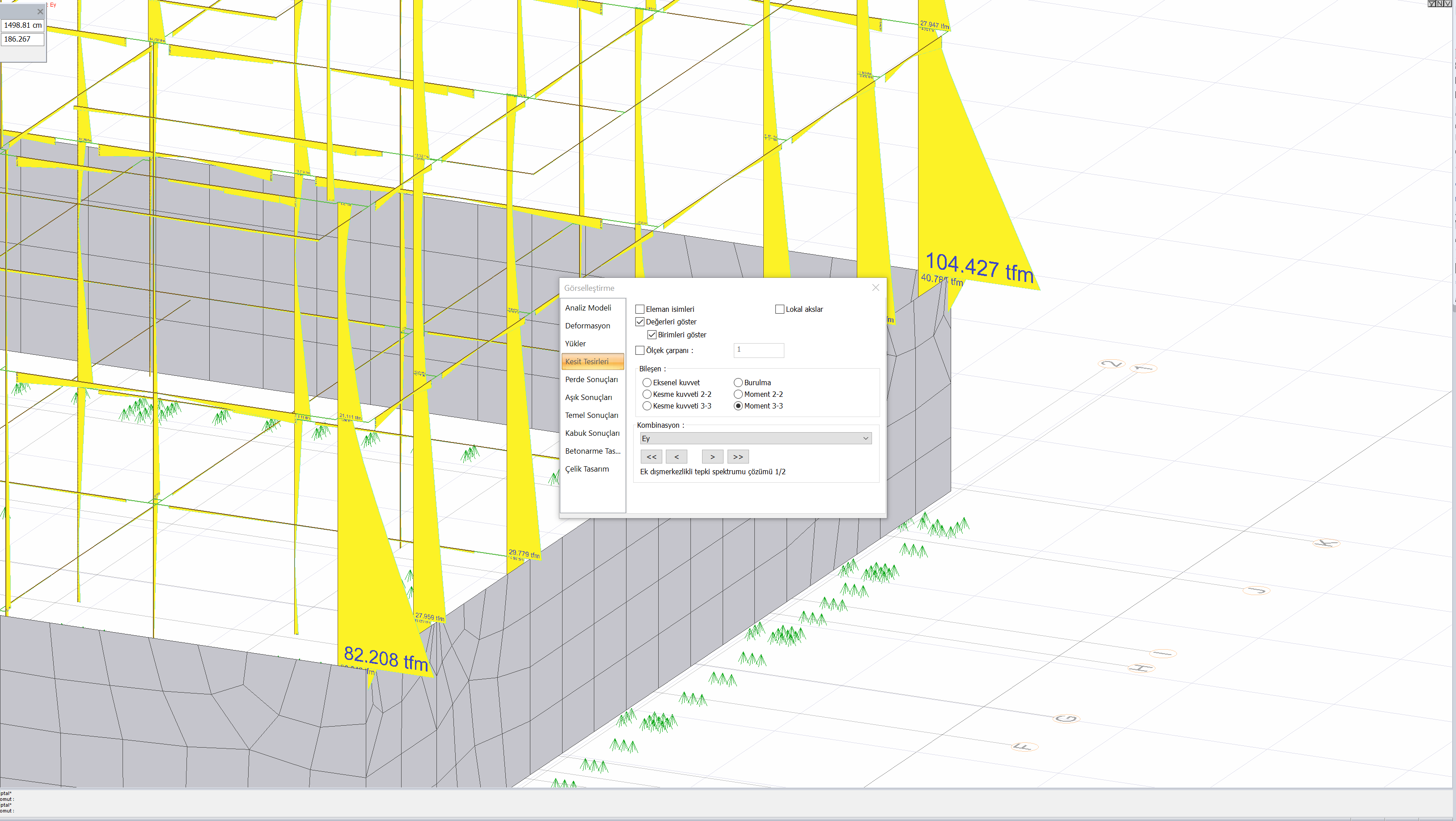
Task: Select Eksenel kuvvet radio button
Action: point(647,383)
